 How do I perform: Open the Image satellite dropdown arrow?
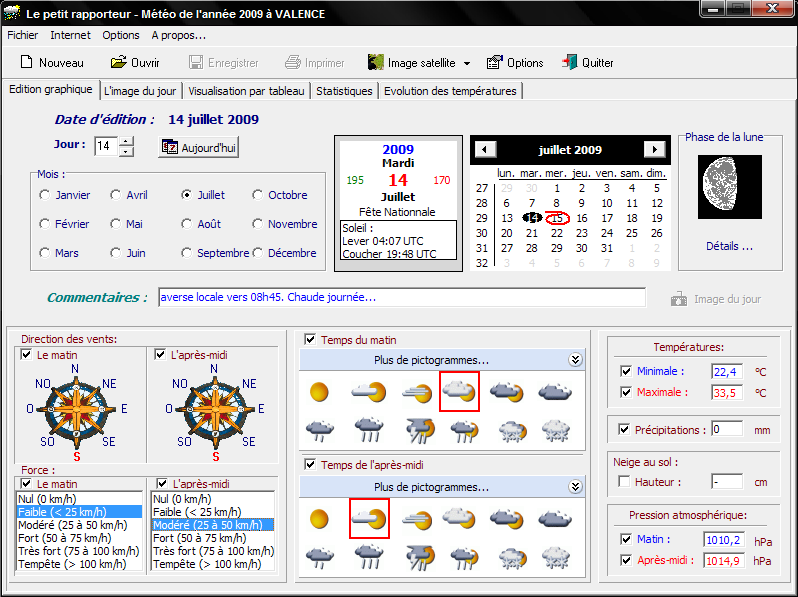[x=467, y=64]
